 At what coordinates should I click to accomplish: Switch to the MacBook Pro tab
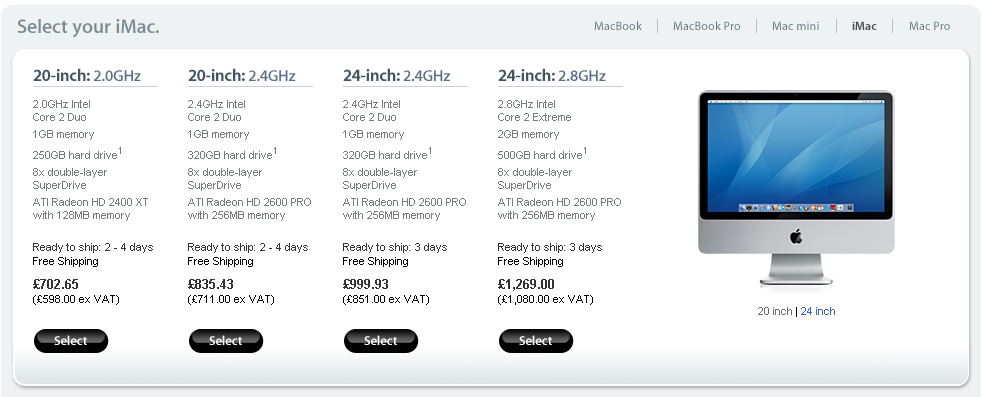(706, 26)
